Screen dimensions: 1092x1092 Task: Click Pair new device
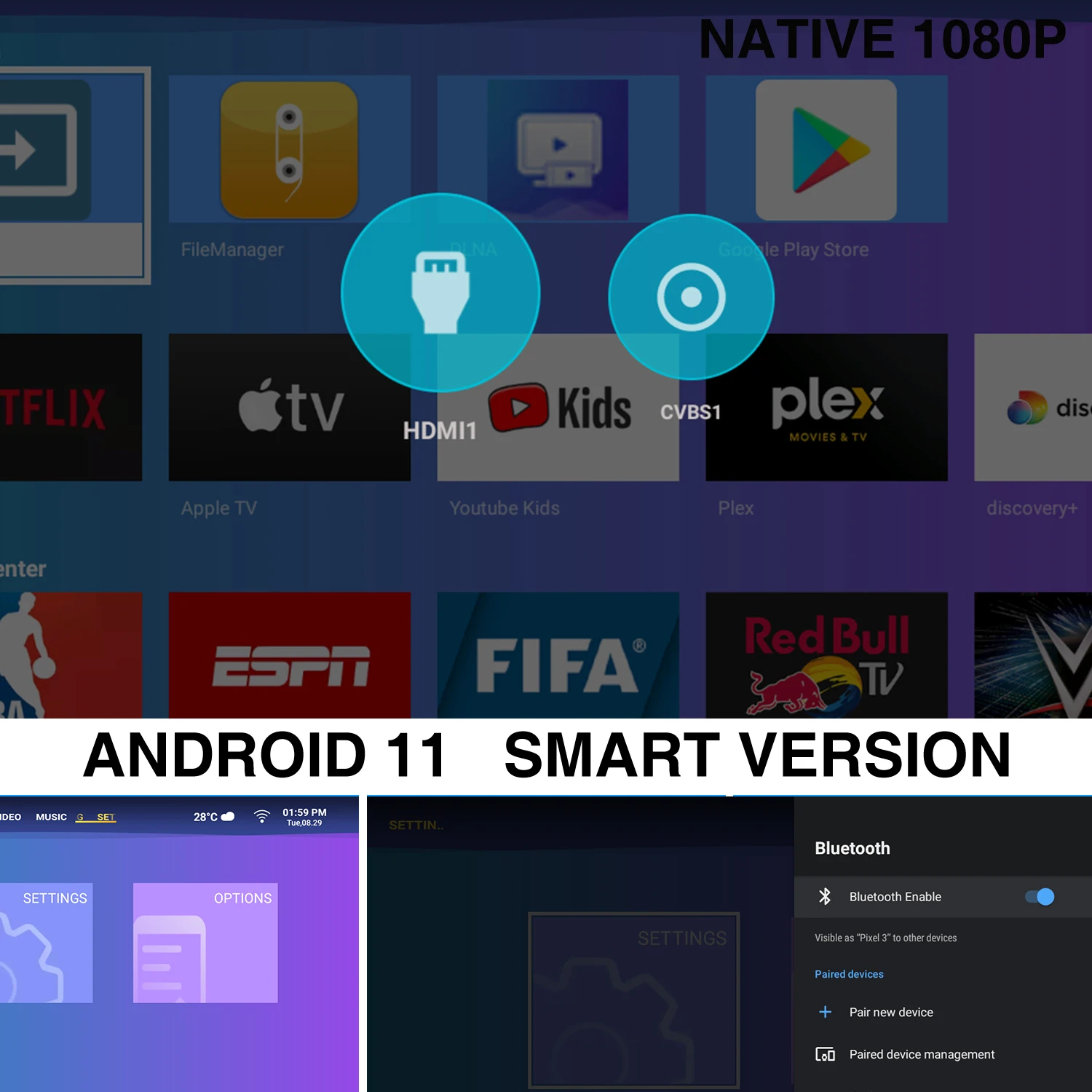coord(890,1012)
